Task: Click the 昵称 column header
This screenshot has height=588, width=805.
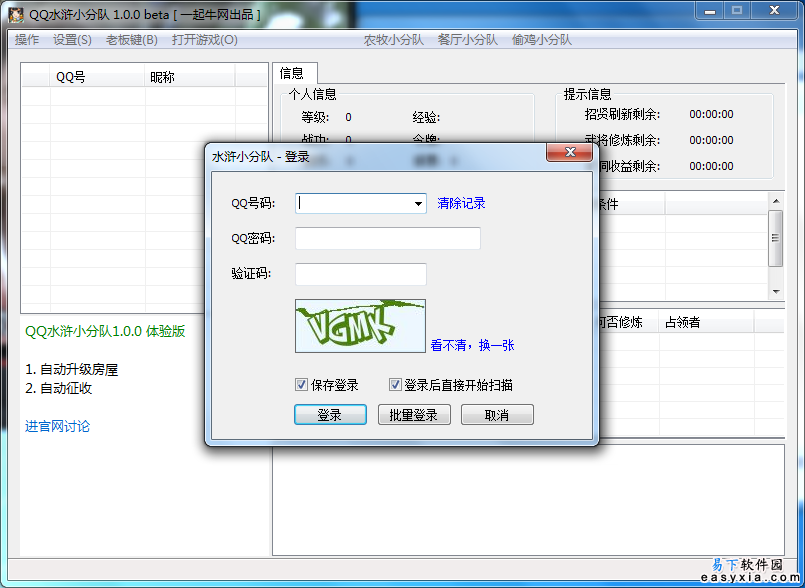Action: coord(190,77)
